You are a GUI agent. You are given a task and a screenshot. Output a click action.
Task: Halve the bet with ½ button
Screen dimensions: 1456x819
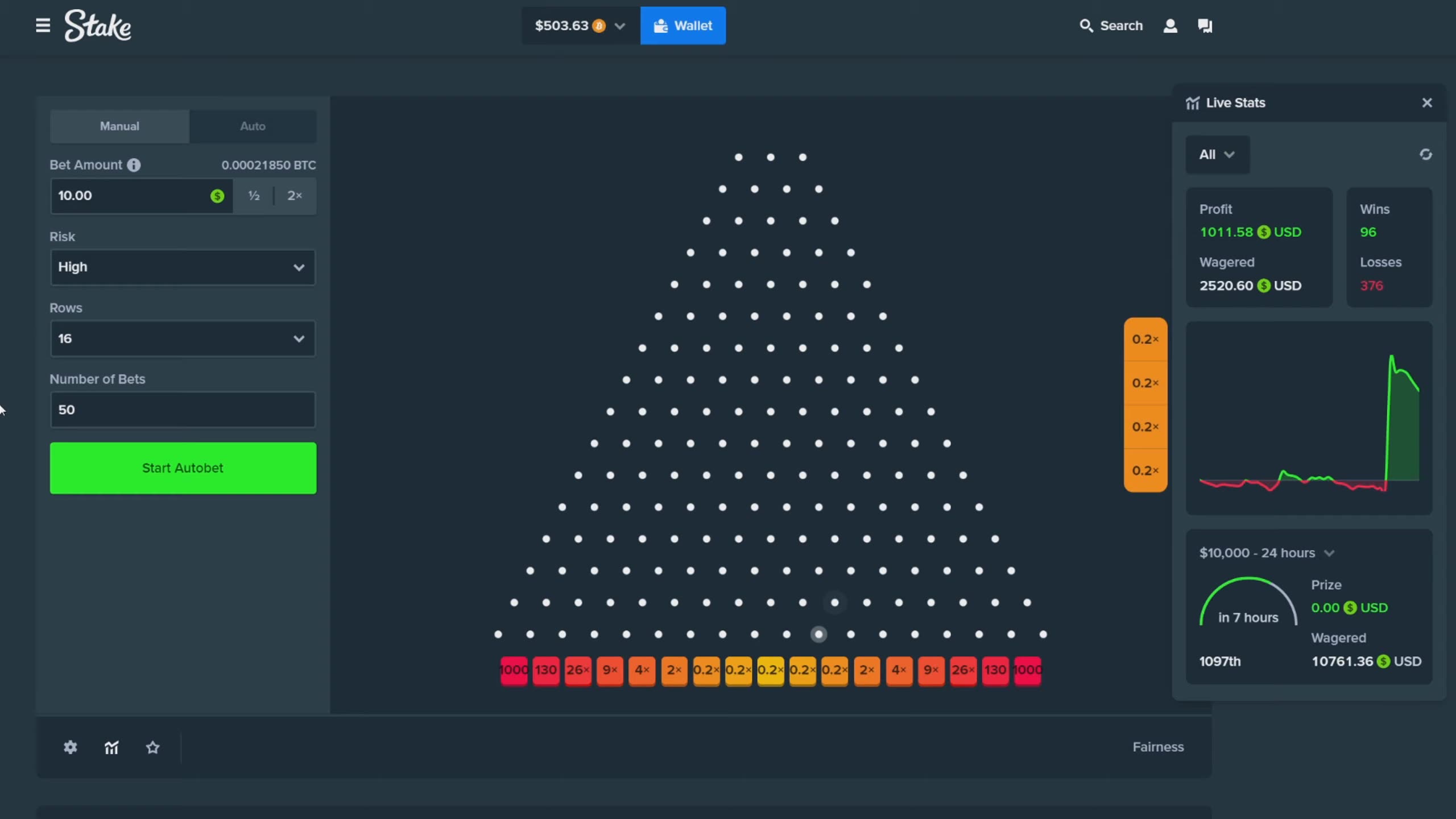pos(254,196)
